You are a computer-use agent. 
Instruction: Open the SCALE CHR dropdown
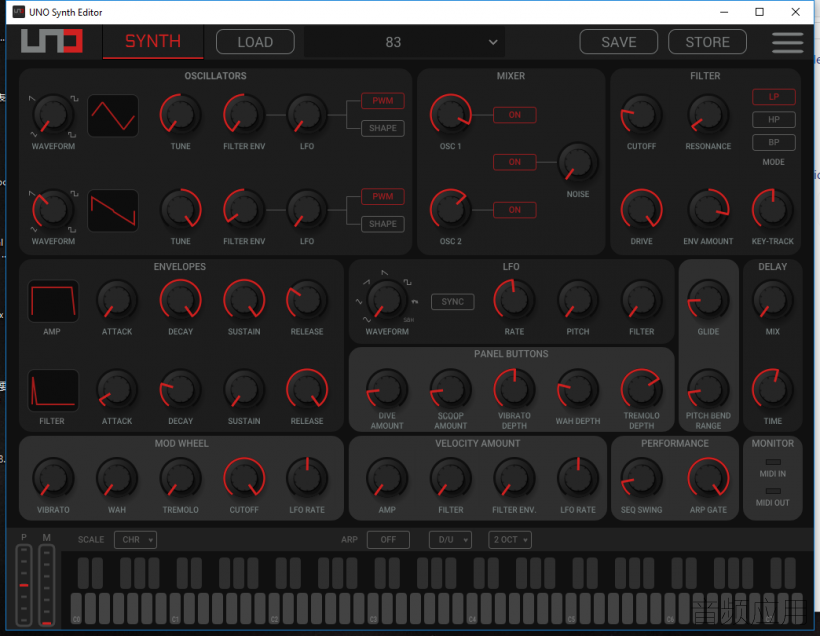135,540
